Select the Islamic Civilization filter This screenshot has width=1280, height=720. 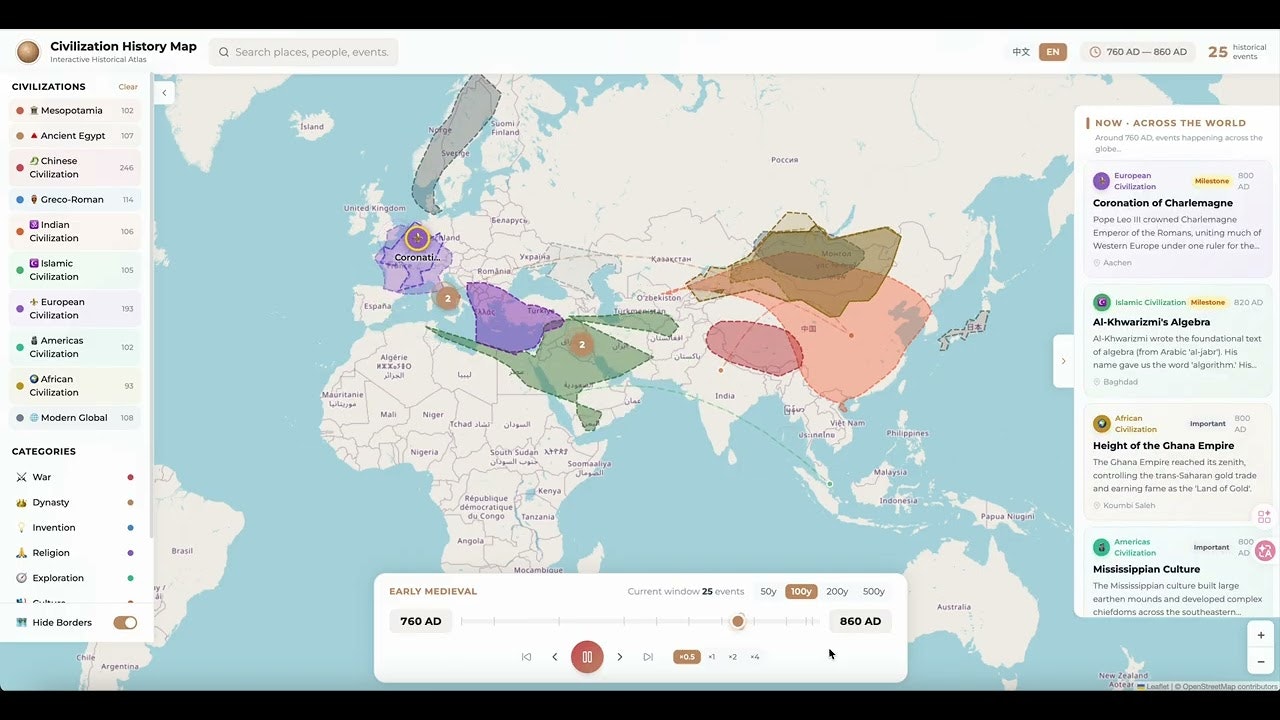70,269
